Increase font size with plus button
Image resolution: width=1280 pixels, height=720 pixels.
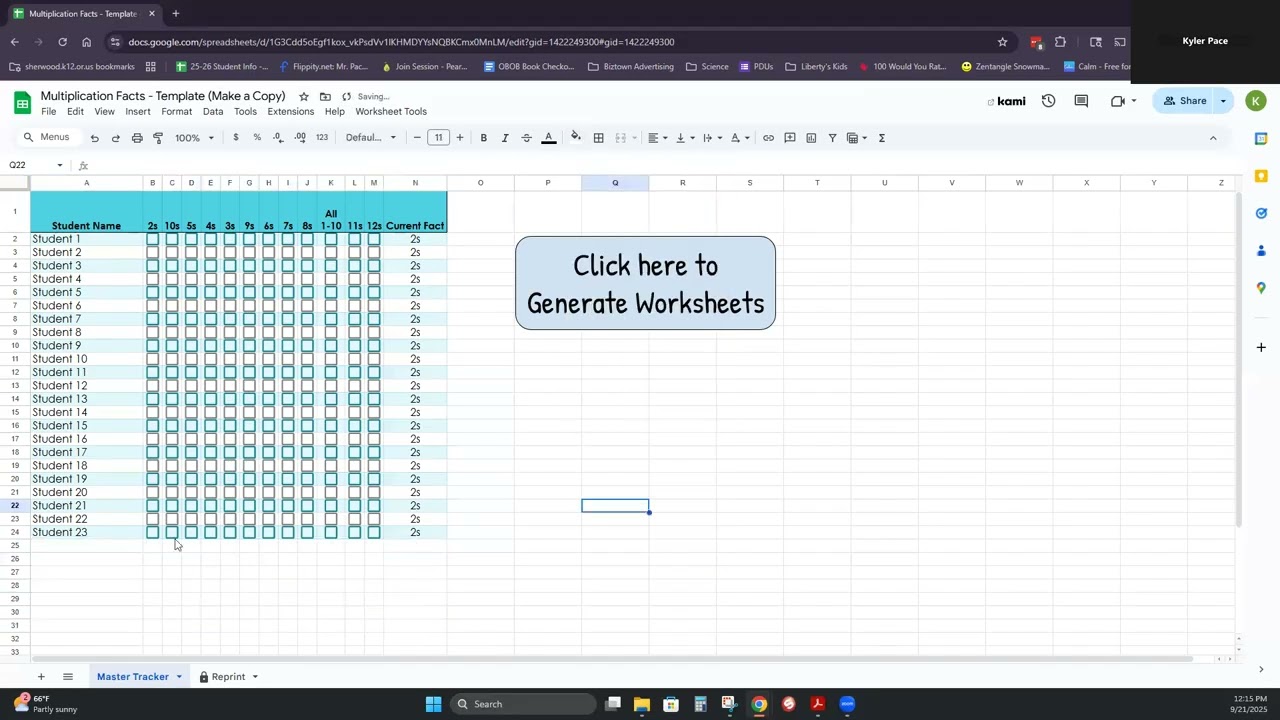pyautogui.click(x=460, y=138)
